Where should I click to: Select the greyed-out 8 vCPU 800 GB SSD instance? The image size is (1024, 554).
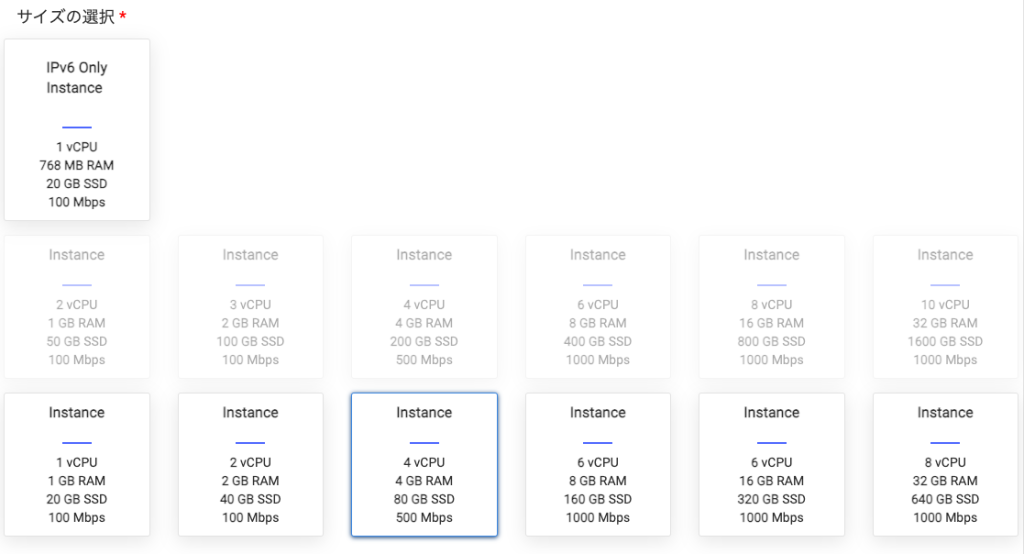[771, 307]
